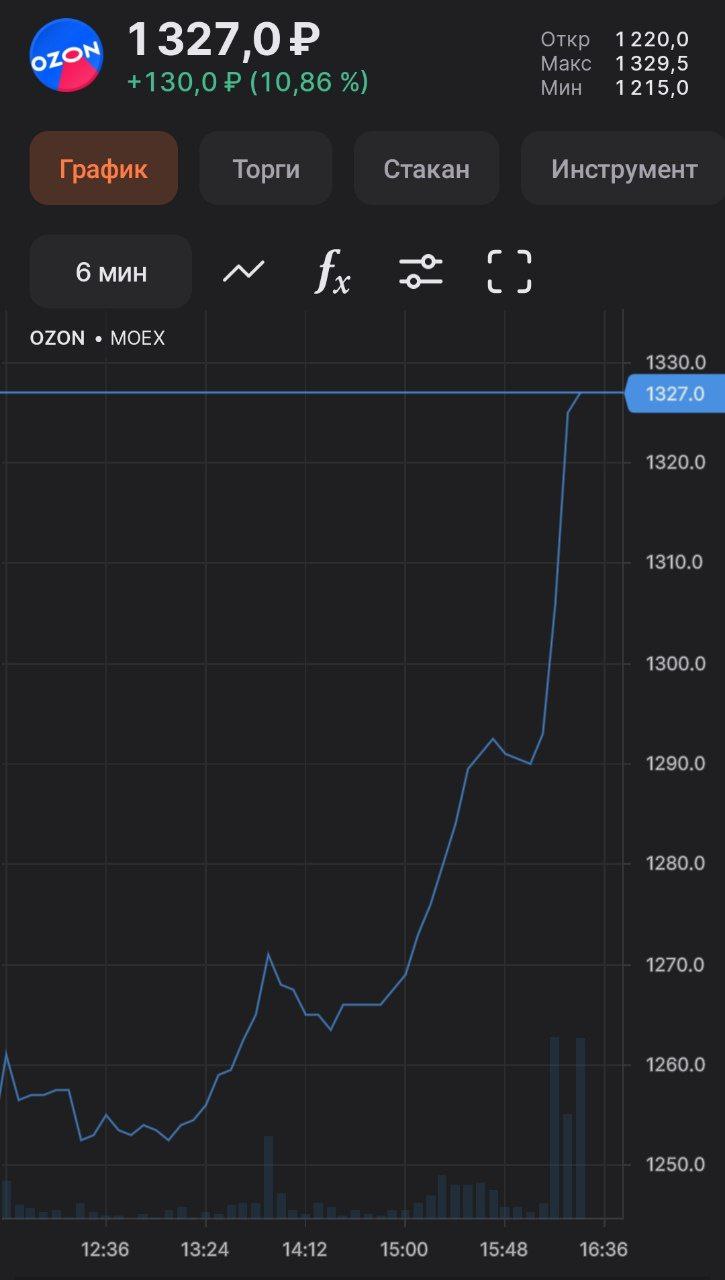Screen dimensions: 725x1280
Task: Tap the OZON company logo
Action: point(67,55)
